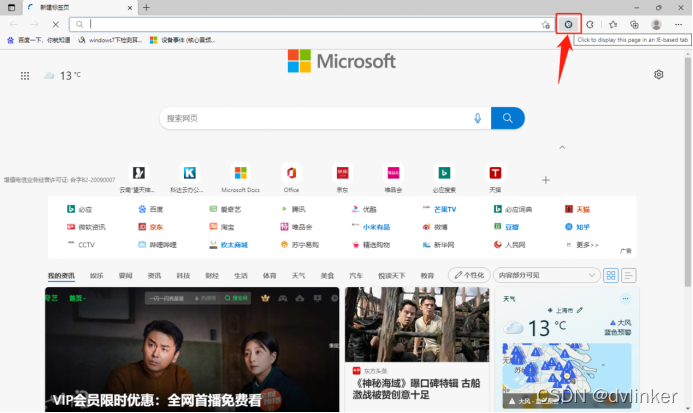Open the browser Settings and more menu
This screenshot has width=693, height=413.
679,24
